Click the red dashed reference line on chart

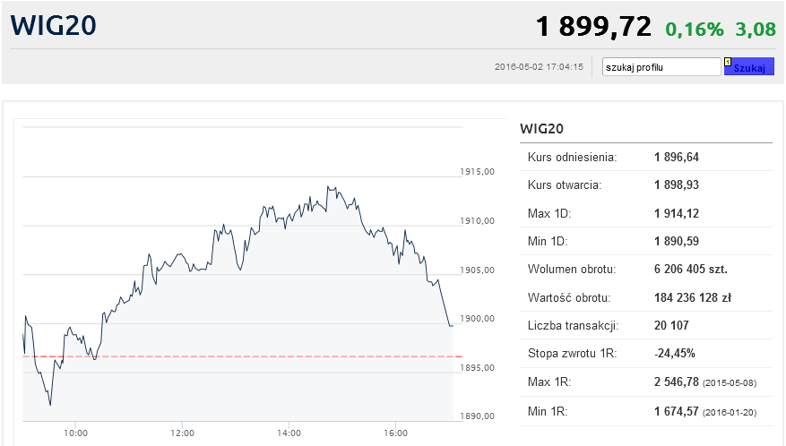pyautogui.click(x=243, y=356)
